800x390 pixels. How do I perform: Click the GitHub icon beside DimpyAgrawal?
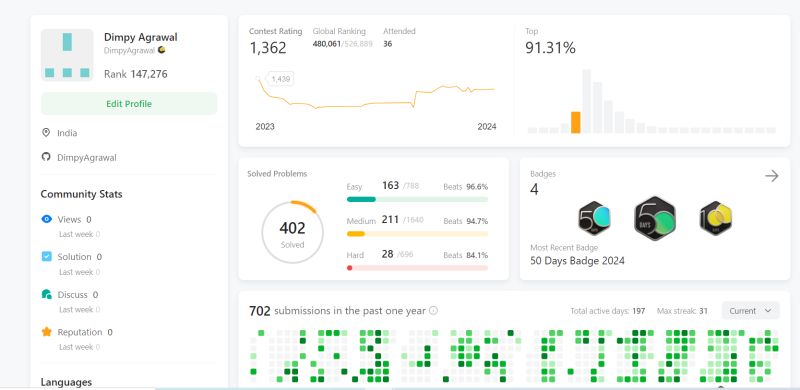[x=46, y=157]
